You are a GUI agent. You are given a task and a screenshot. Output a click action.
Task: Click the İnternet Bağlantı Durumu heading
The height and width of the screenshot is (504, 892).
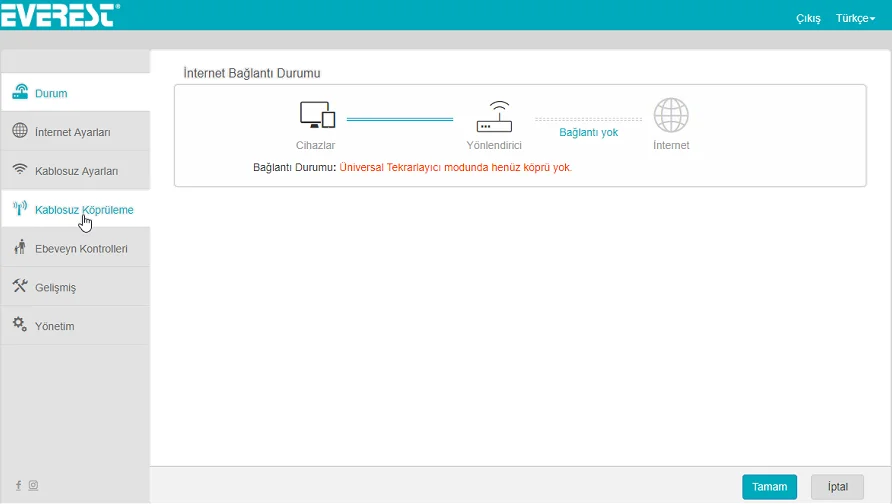pyautogui.click(x=257, y=73)
